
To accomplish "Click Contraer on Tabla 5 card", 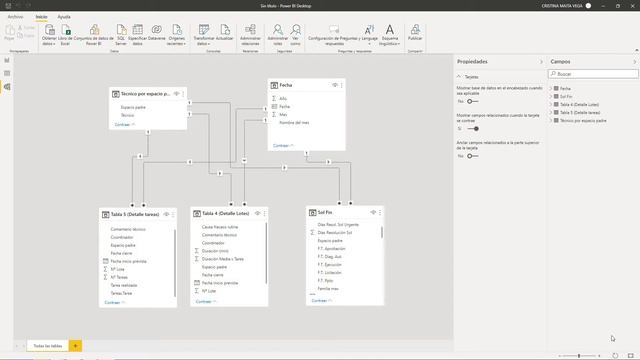I will coord(115,302).
